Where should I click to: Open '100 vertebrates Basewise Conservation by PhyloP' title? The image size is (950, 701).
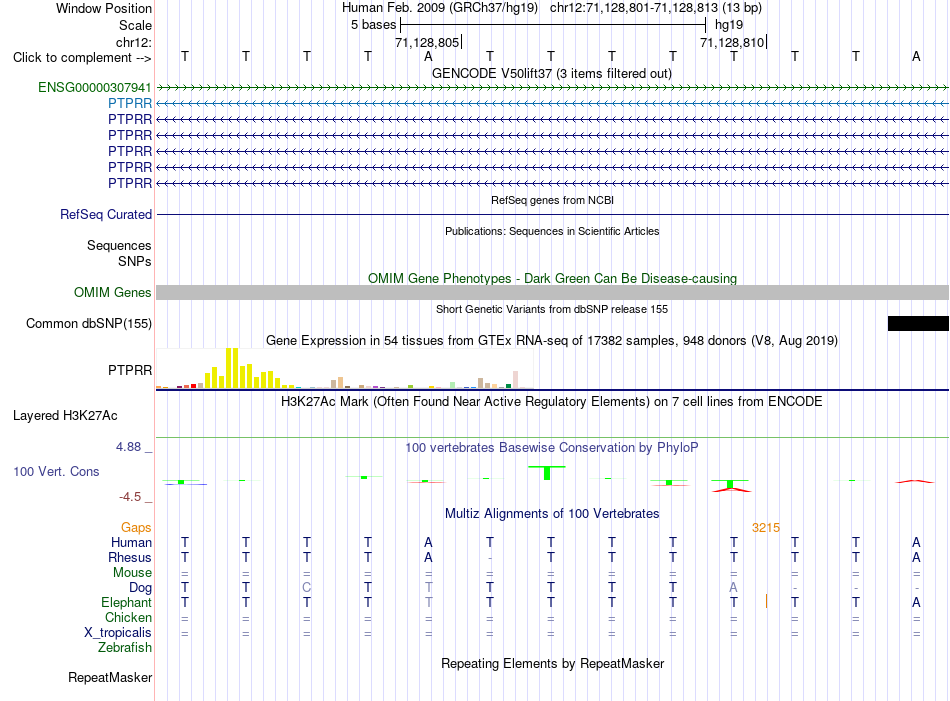coord(552,448)
